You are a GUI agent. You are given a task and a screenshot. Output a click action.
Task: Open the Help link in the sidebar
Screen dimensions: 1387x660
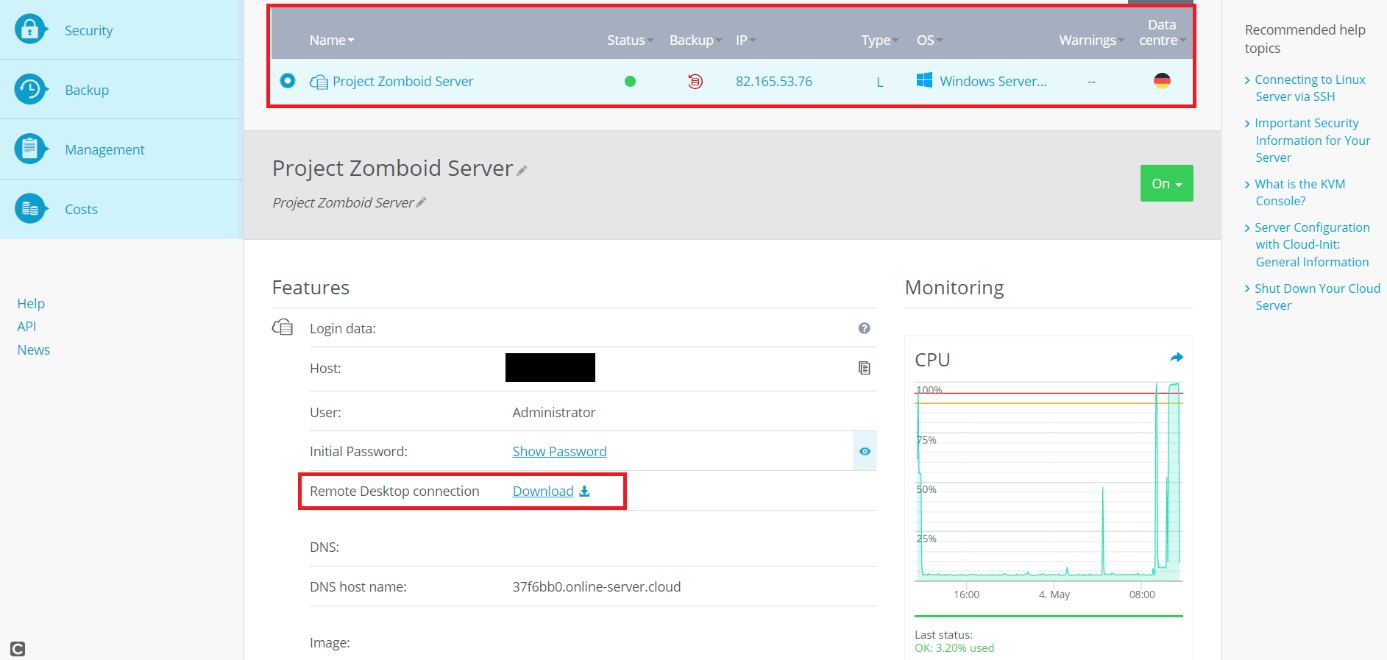[31, 303]
